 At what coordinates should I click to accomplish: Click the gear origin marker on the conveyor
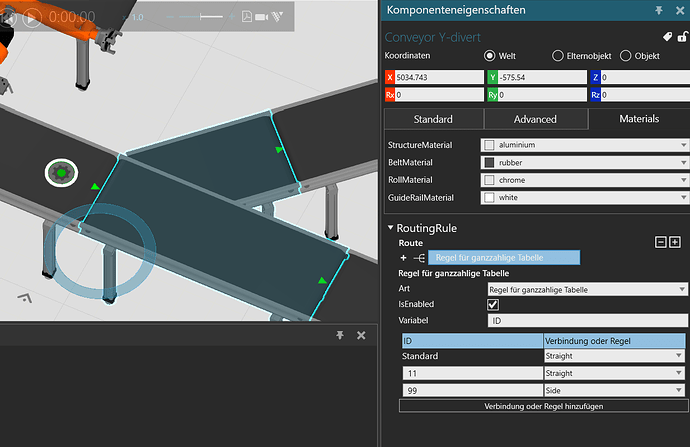(x=62, y=173)
